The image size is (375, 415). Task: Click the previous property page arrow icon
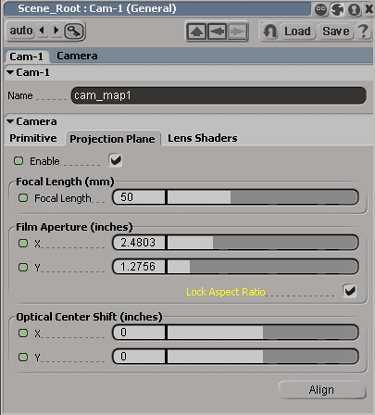click(217, 32)
